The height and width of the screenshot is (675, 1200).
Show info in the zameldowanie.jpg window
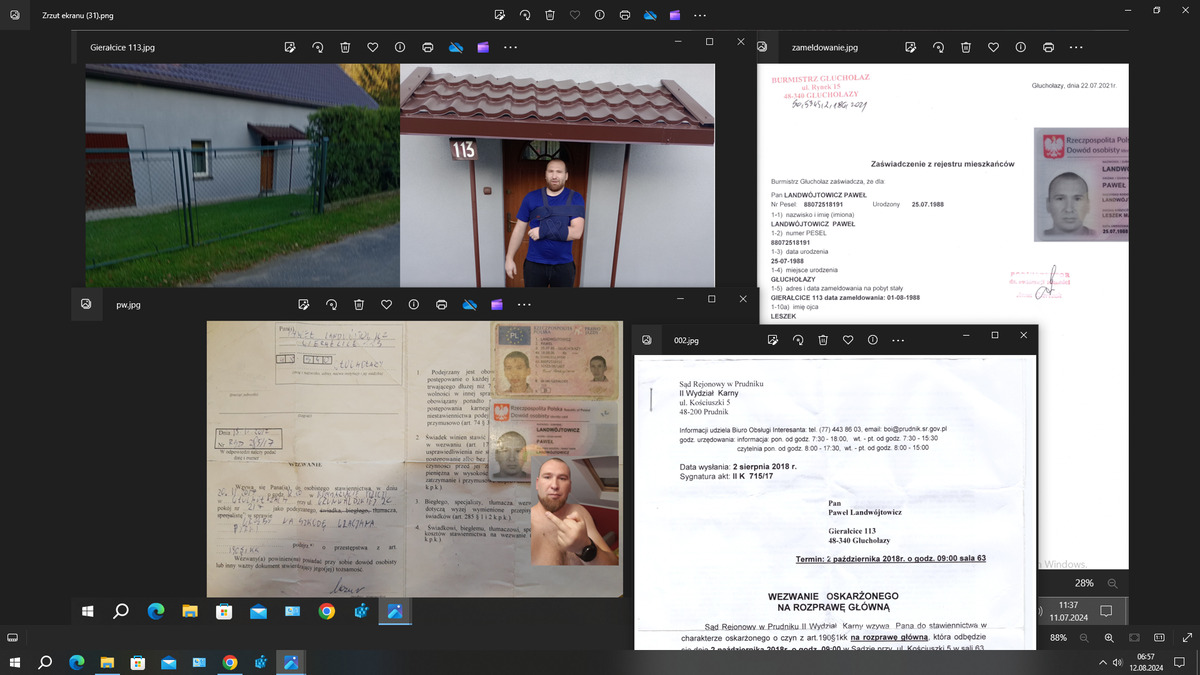tap(1020, 47)
